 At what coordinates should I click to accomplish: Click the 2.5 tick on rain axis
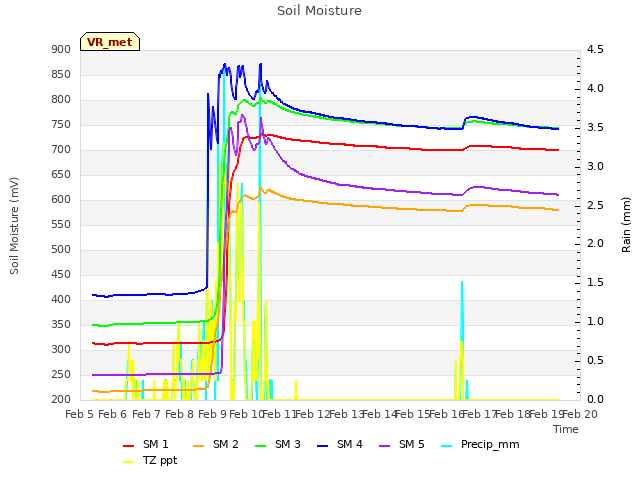595,205
